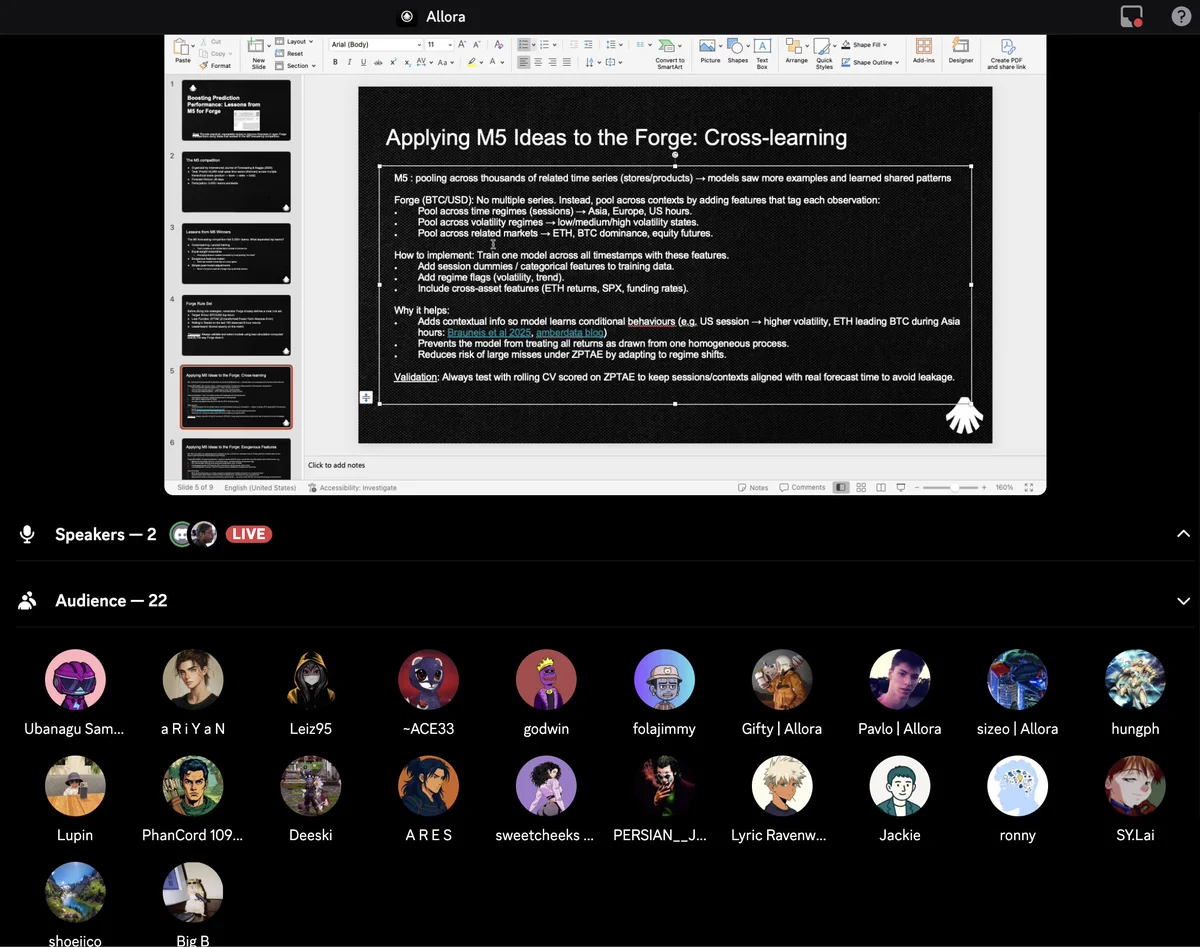This screenshot has width=1200, height=947.
Task: Start Slide Show from status bar
Action: (x=900, y=487)
